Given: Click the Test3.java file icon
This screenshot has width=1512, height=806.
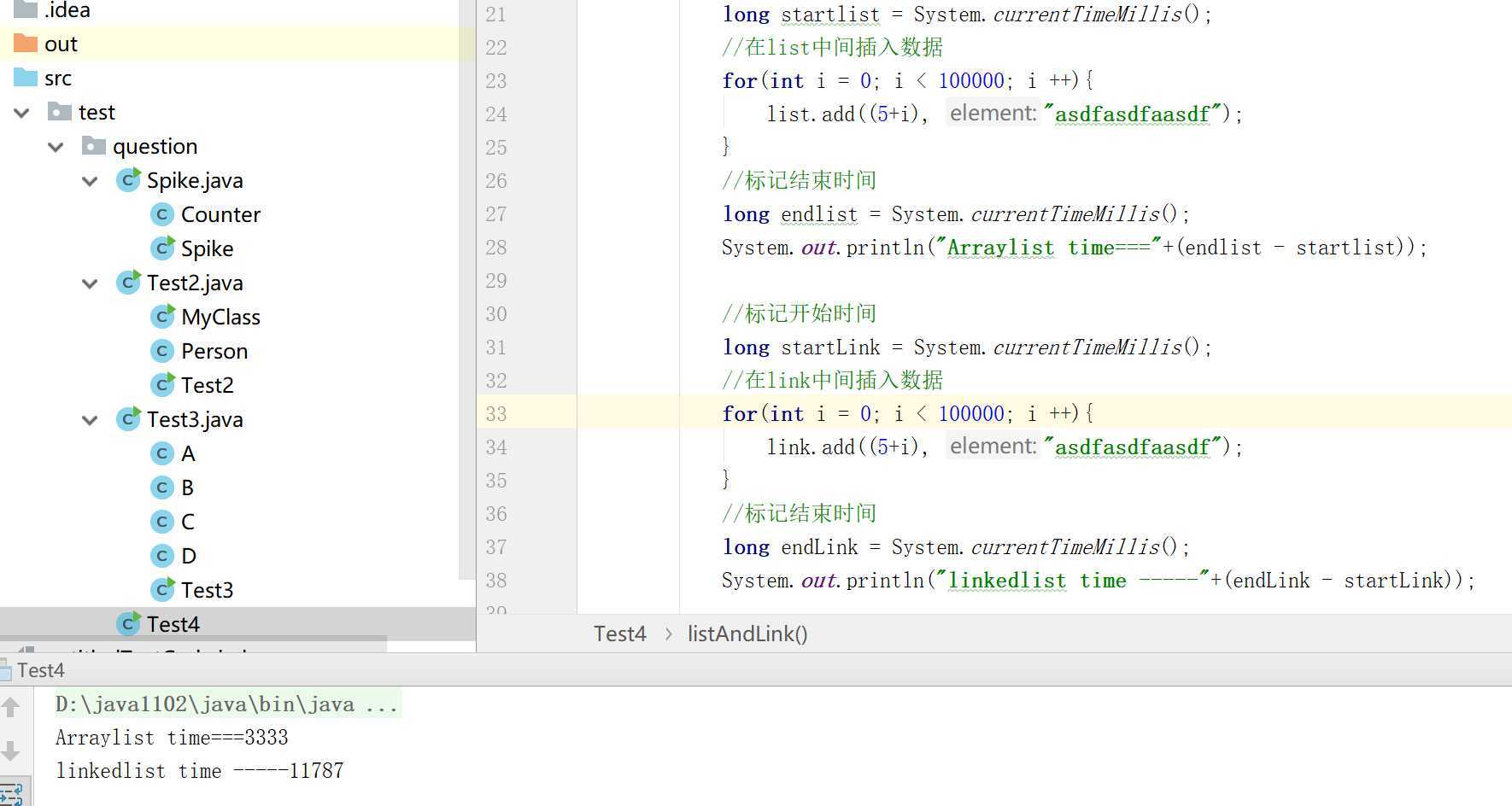Looking at the screenshot, I should pos(128,419).
